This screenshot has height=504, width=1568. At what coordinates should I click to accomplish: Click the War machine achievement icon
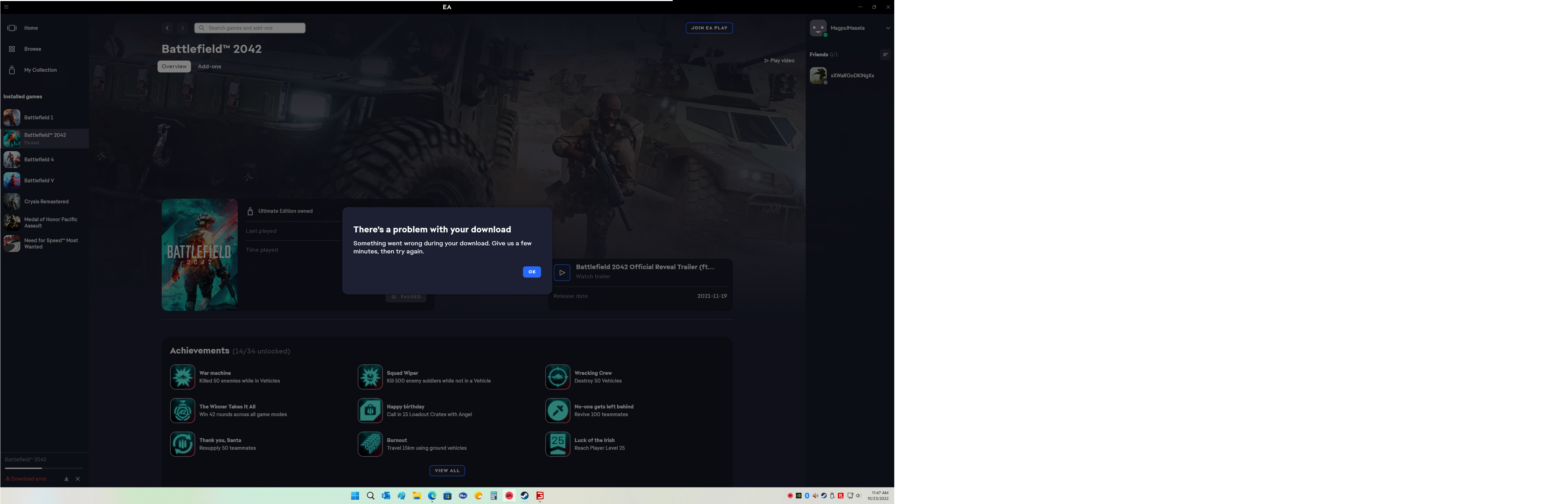[x=183, y=377]
